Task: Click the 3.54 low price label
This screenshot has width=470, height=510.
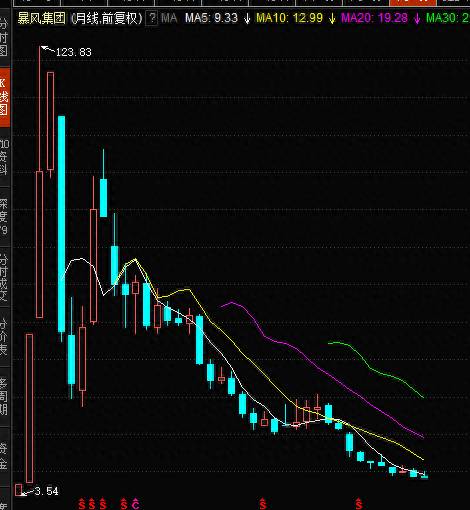Action: coord(46,491)
